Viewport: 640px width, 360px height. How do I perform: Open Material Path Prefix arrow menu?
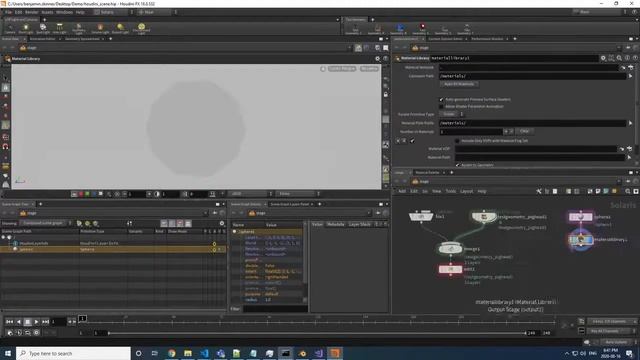(631, 123)
